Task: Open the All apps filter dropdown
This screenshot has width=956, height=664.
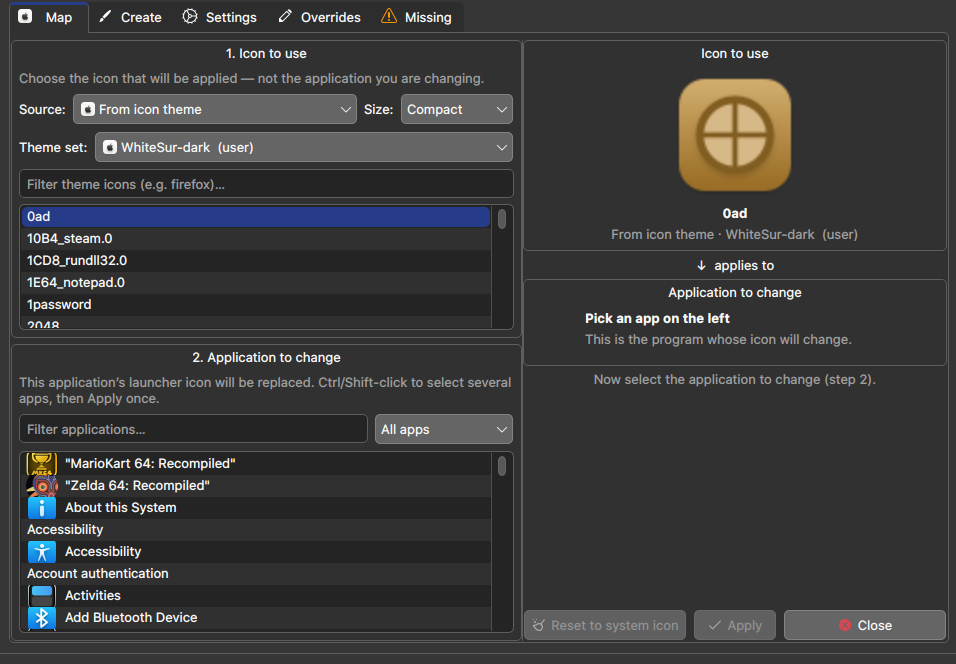Action: (443, 429)
